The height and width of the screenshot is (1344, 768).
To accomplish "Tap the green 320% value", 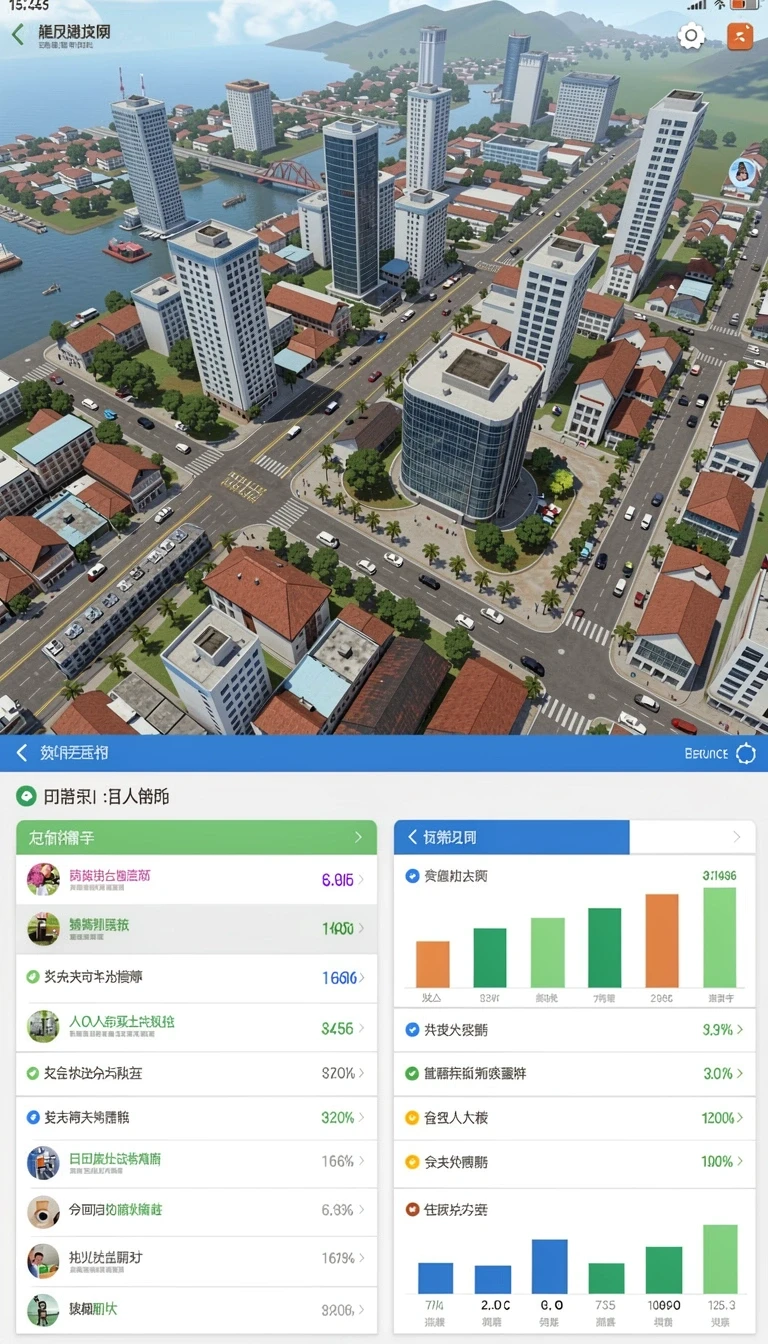I will click(x=338, y=1117).
